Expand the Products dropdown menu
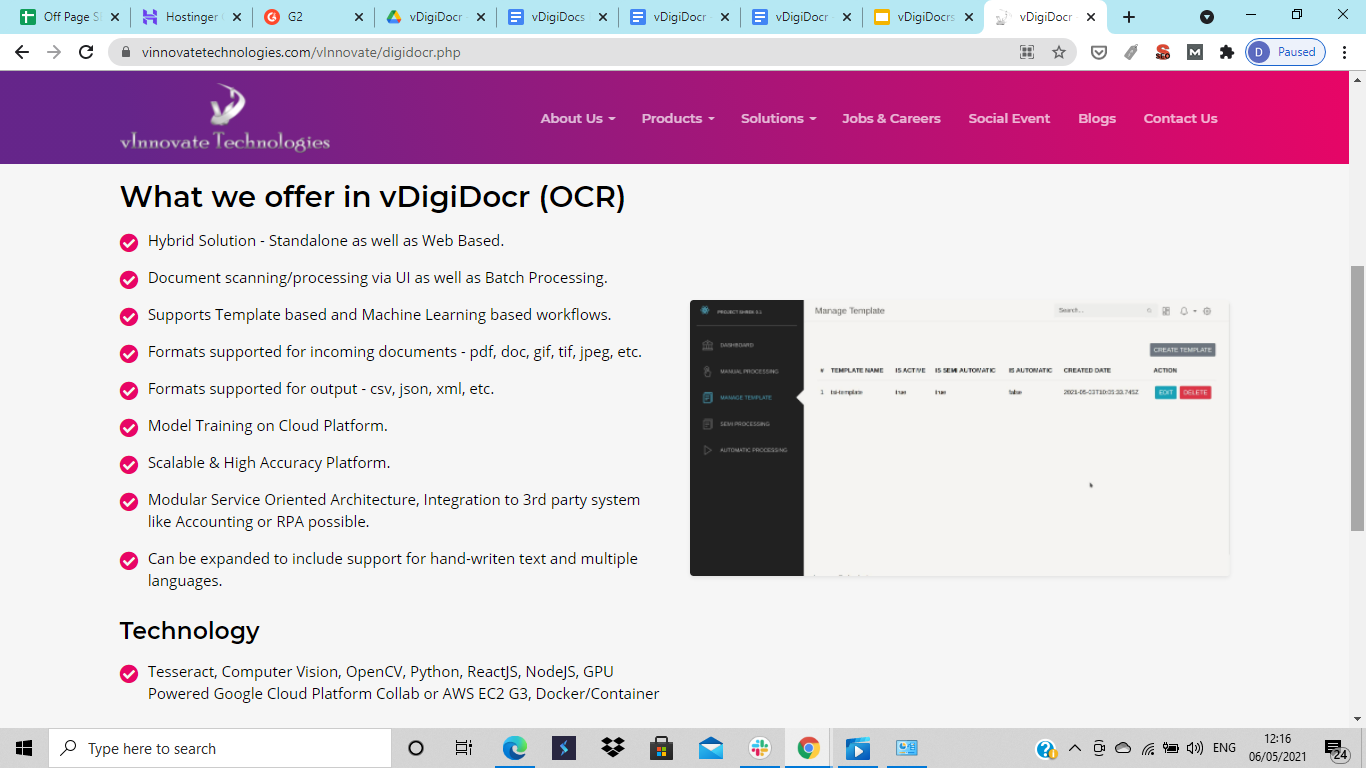This screenshot has width=1366, height=768. coord(678,118)
